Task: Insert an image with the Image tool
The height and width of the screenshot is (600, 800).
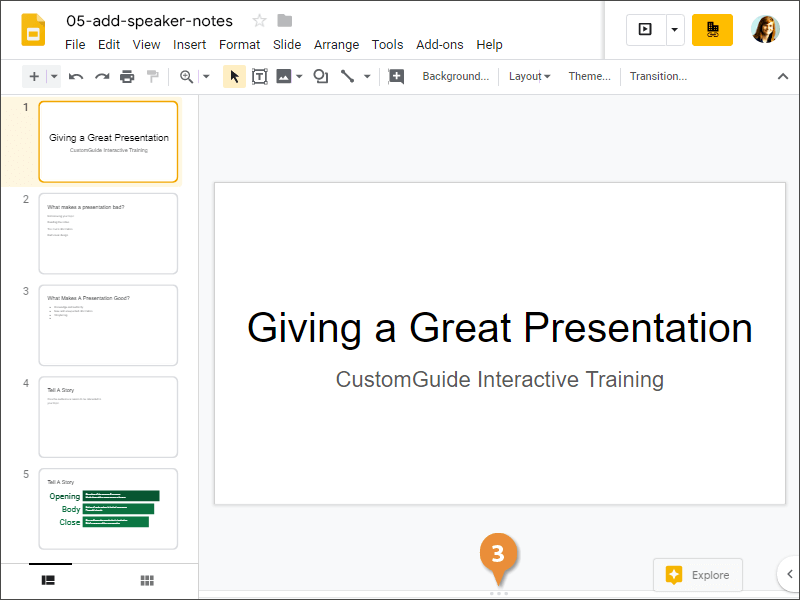Action: coord(284,77)
